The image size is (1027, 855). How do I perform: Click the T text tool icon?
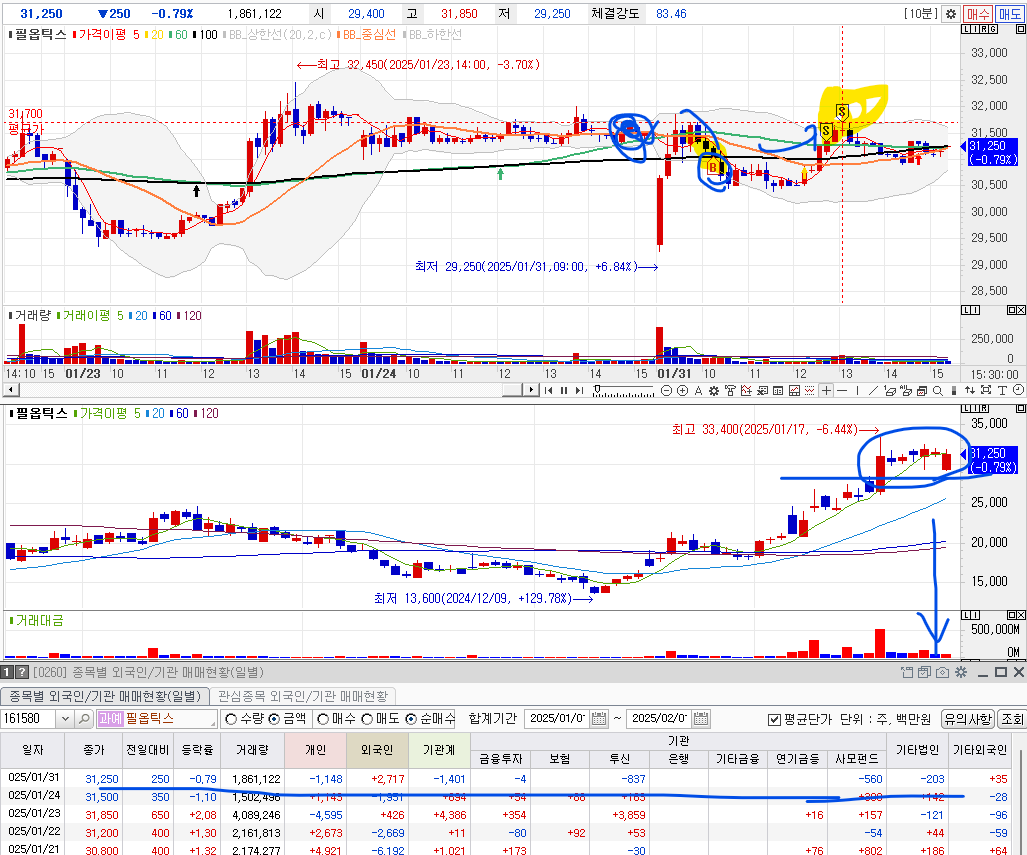coord(1002,390)
